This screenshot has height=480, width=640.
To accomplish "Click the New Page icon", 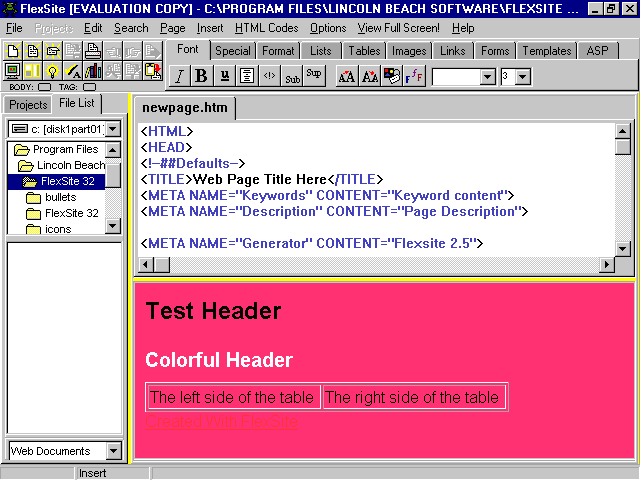I will tap(13, 50).
